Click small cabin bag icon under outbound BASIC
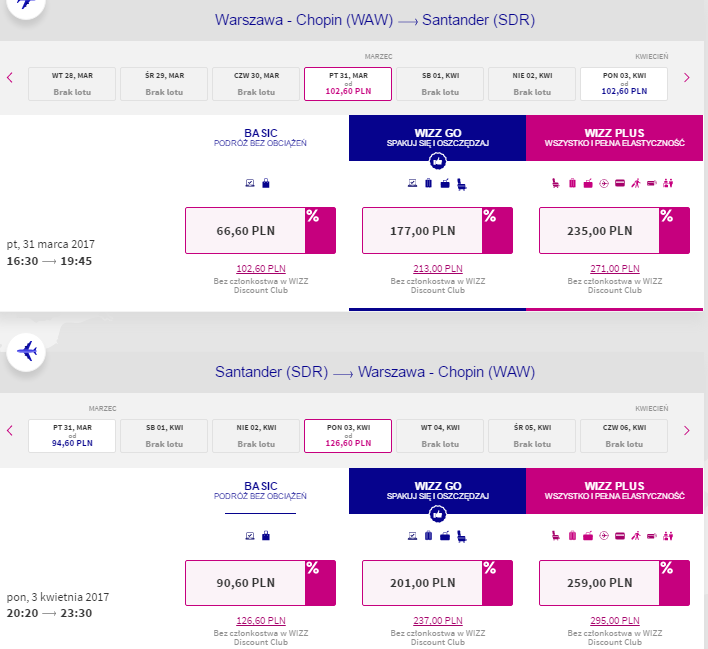This screenshot has width=708, height=649. [266, 183]
